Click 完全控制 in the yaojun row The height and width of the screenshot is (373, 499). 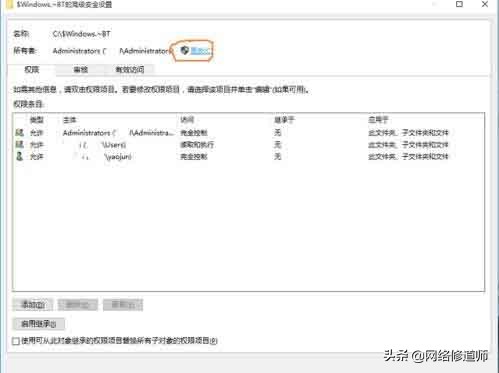click(194, 156)
